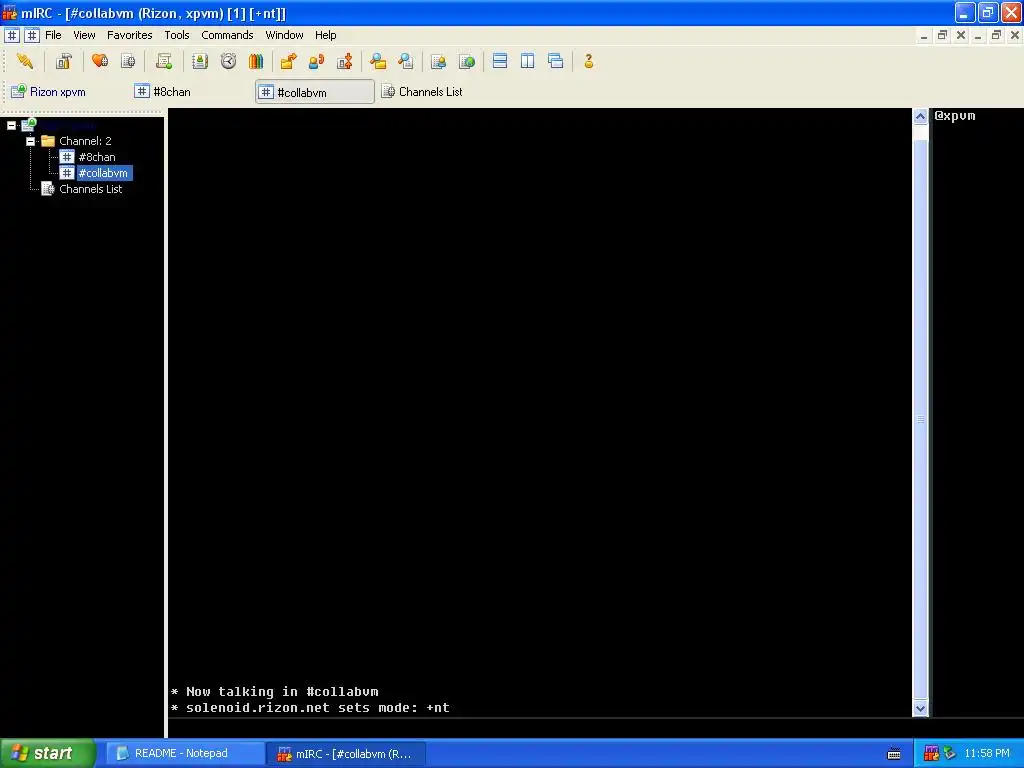Screen dimensions: 1024x768
Task: Click mIRC icon in system tray
Action: [931, 754]
